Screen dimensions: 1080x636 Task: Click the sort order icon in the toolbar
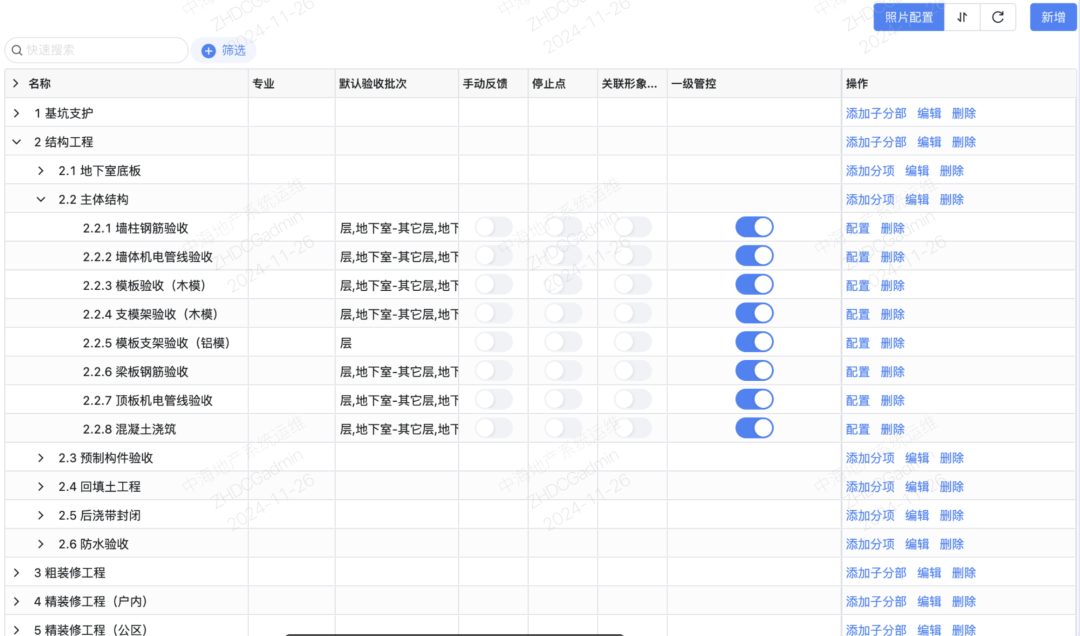[x=962, y=17]
